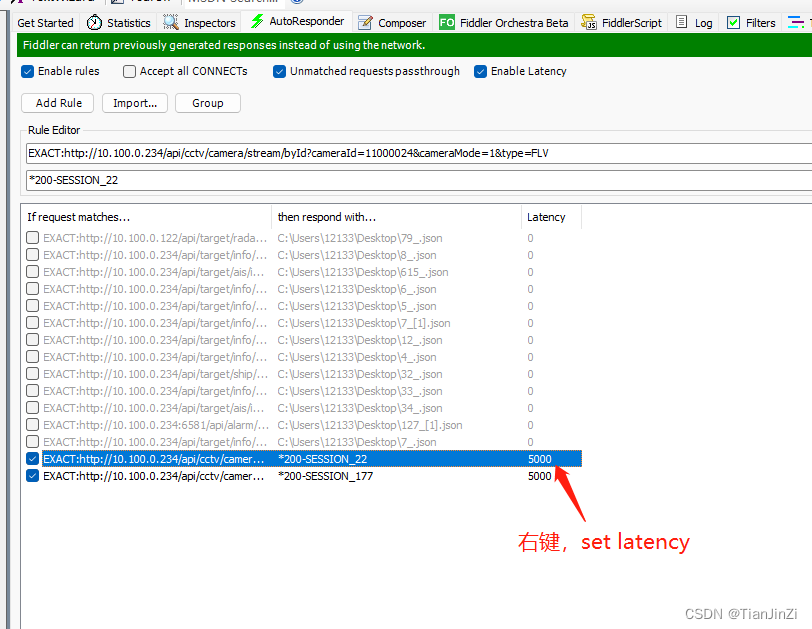
Task: Disable the *200-SESSION_177 rule checkbox
Action: pyautogui.click(x=32, y=476)
